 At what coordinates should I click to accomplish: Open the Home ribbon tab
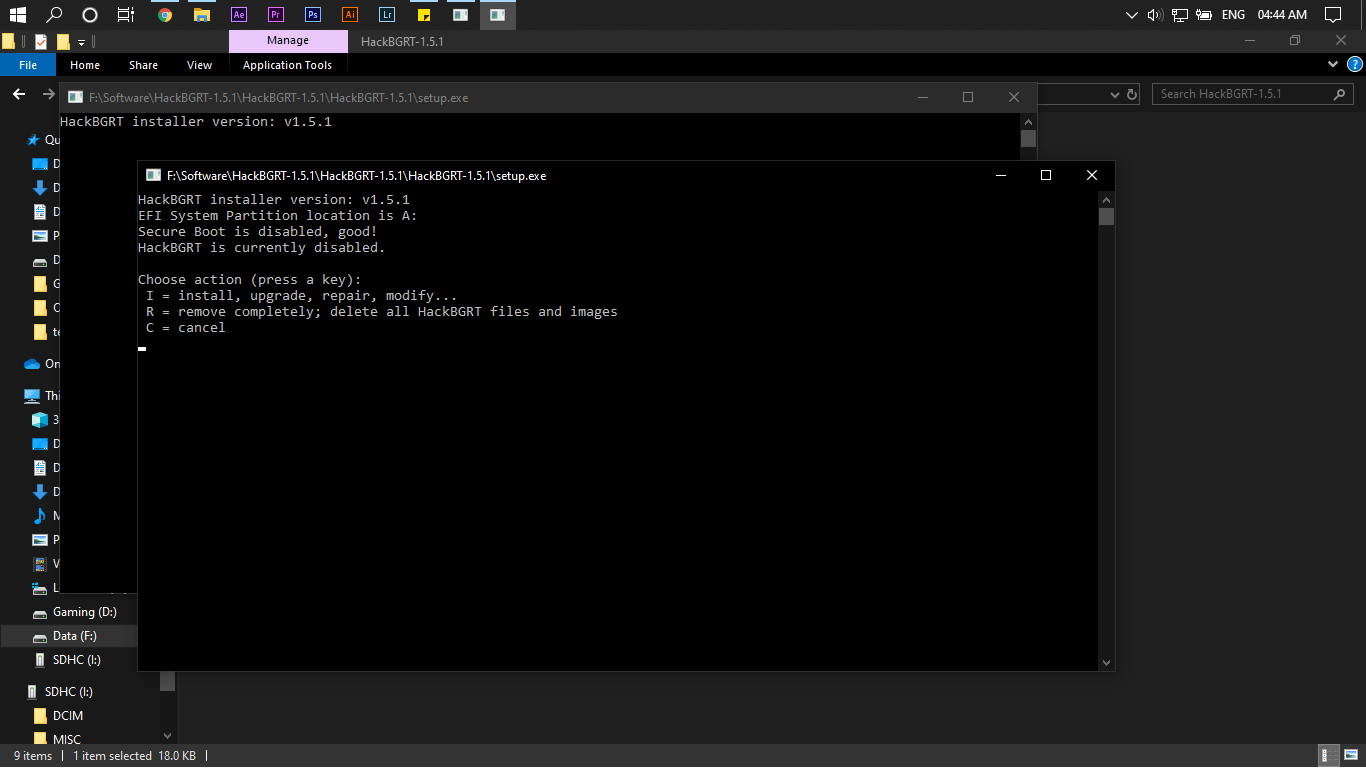click(x=85, y=65)
